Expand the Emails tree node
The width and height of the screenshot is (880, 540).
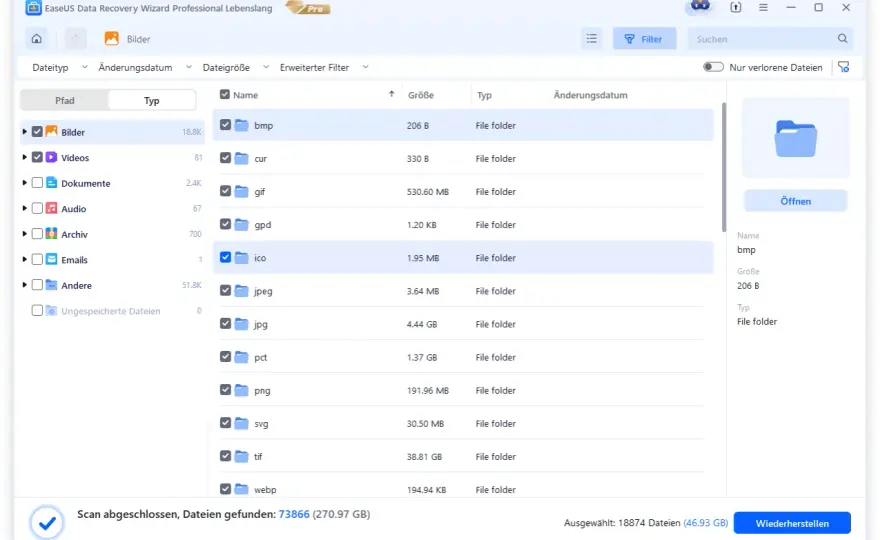(x=24, y=259)
